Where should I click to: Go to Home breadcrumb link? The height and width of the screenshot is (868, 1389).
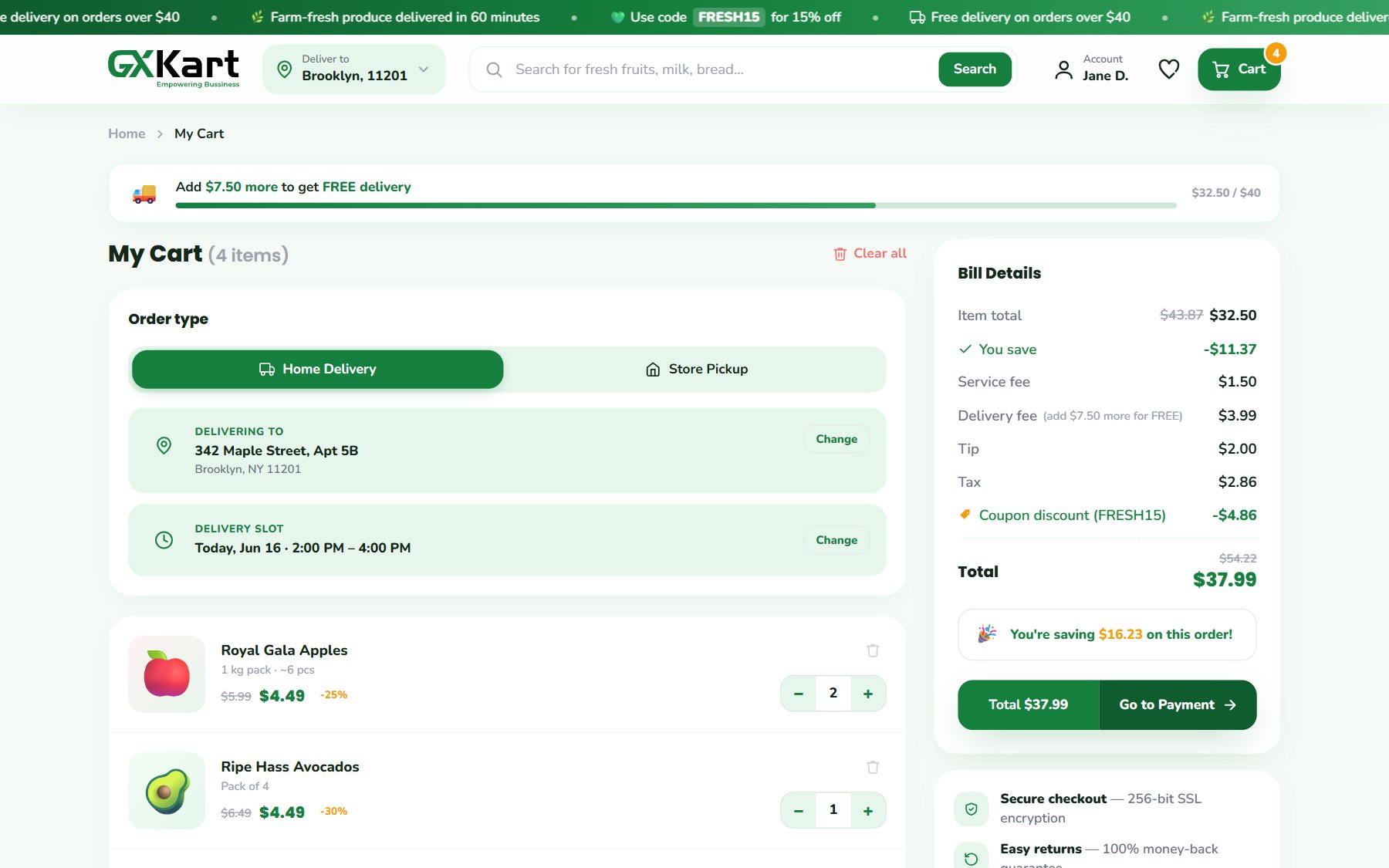(x=127, y=133)
